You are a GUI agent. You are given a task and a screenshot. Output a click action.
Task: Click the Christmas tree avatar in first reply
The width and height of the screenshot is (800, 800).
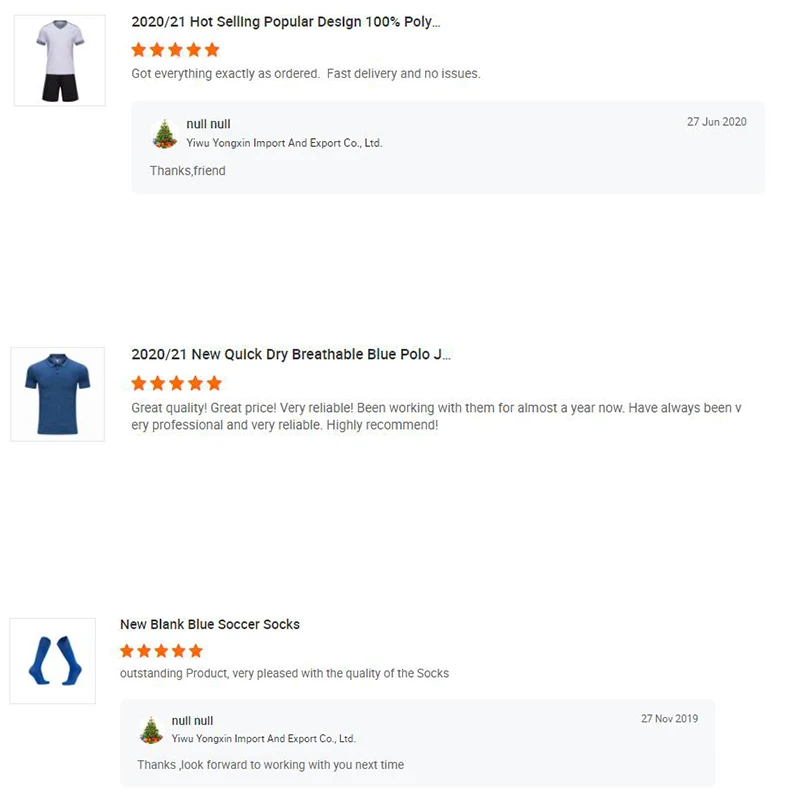165,134
